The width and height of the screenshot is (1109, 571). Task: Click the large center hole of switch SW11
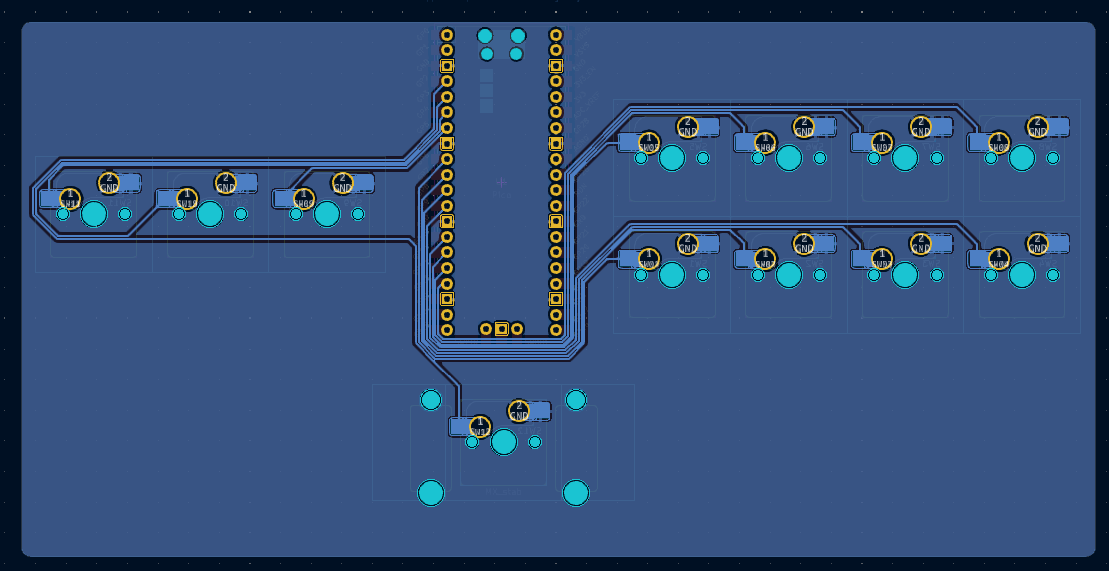click(x=94, y=214)
